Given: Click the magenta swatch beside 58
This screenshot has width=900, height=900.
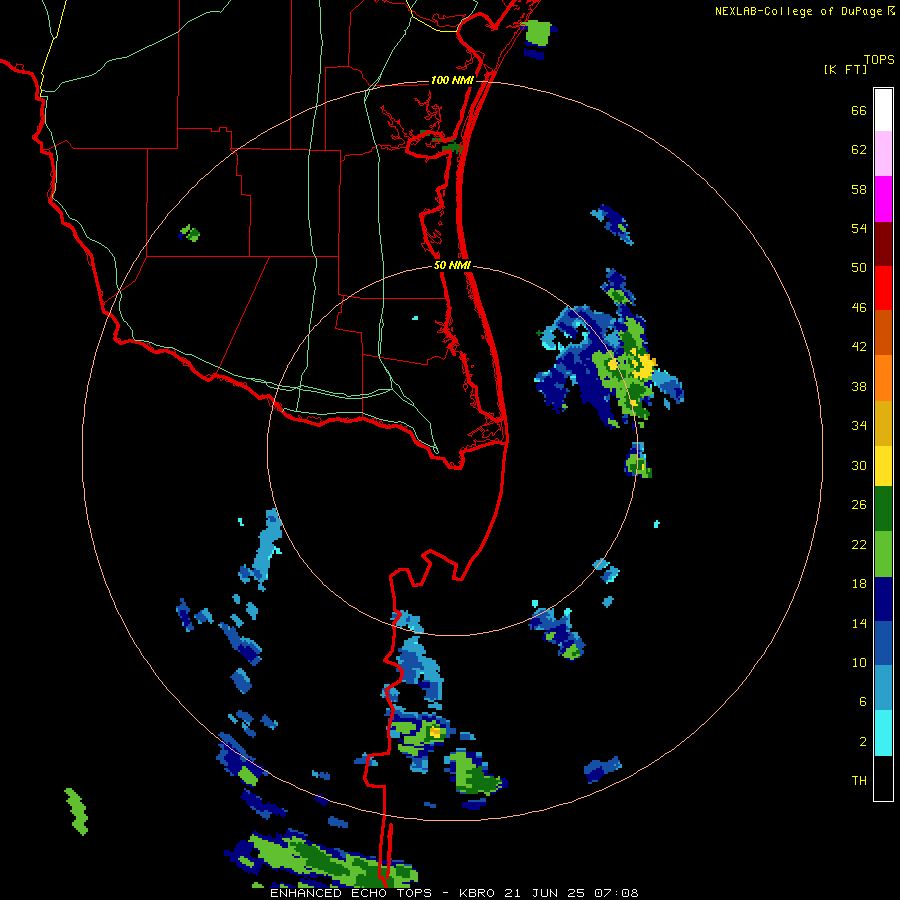Looking at the screenshot, I should click(x=883, y=199).
